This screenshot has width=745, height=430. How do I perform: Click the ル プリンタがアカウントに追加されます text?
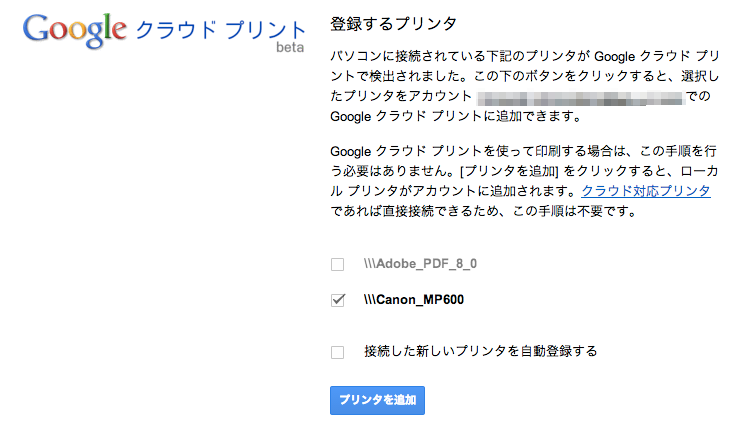click(x=454, y=191)
